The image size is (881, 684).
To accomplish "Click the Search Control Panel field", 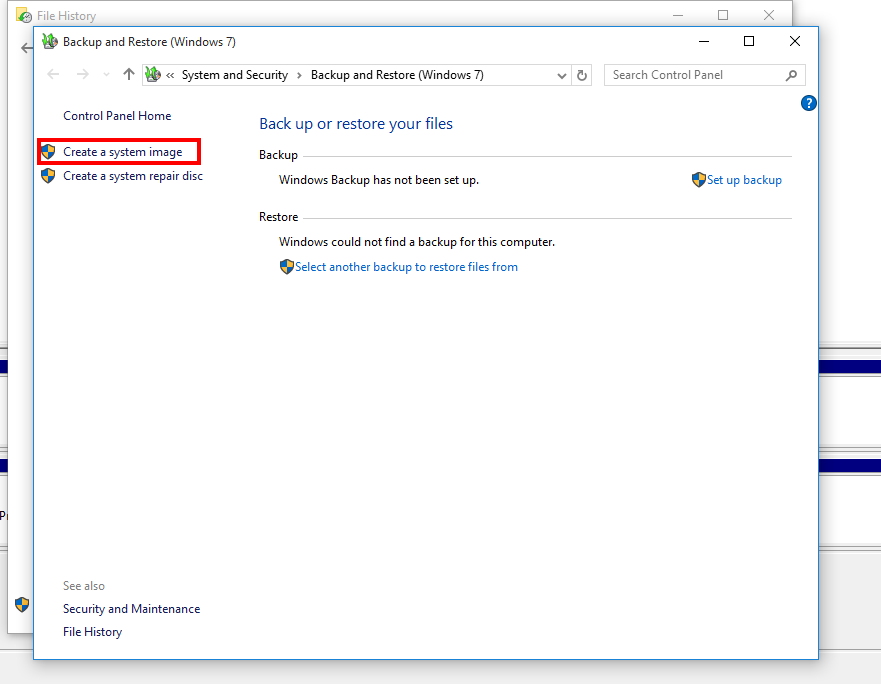I will pyautogui.click(x=694, y=75).
